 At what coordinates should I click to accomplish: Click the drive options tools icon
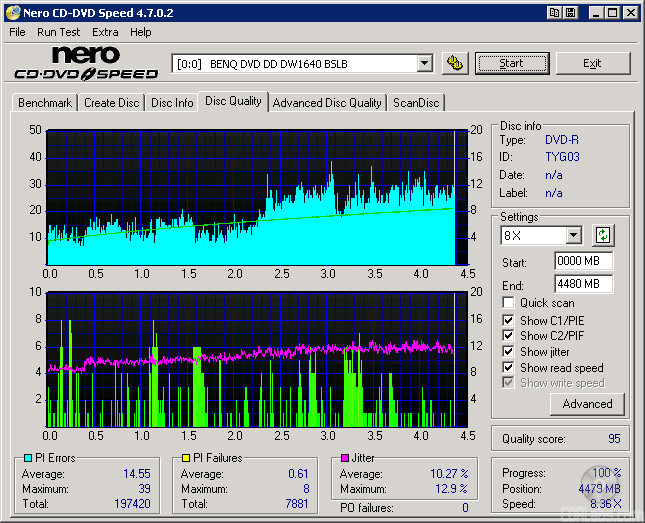pos(455,63)
